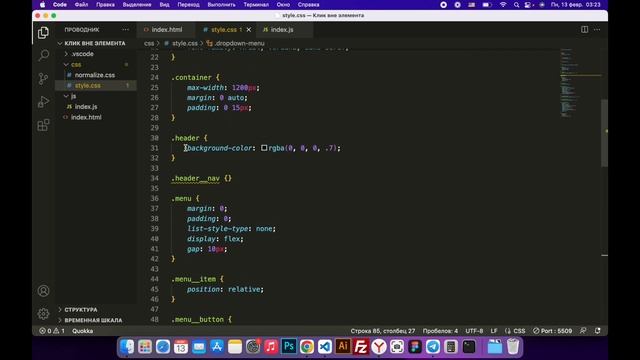Image resolution: width=640 pixels, height=360 pixels.
Task: Open the Extensions view
Action: (x=43, y=125)
